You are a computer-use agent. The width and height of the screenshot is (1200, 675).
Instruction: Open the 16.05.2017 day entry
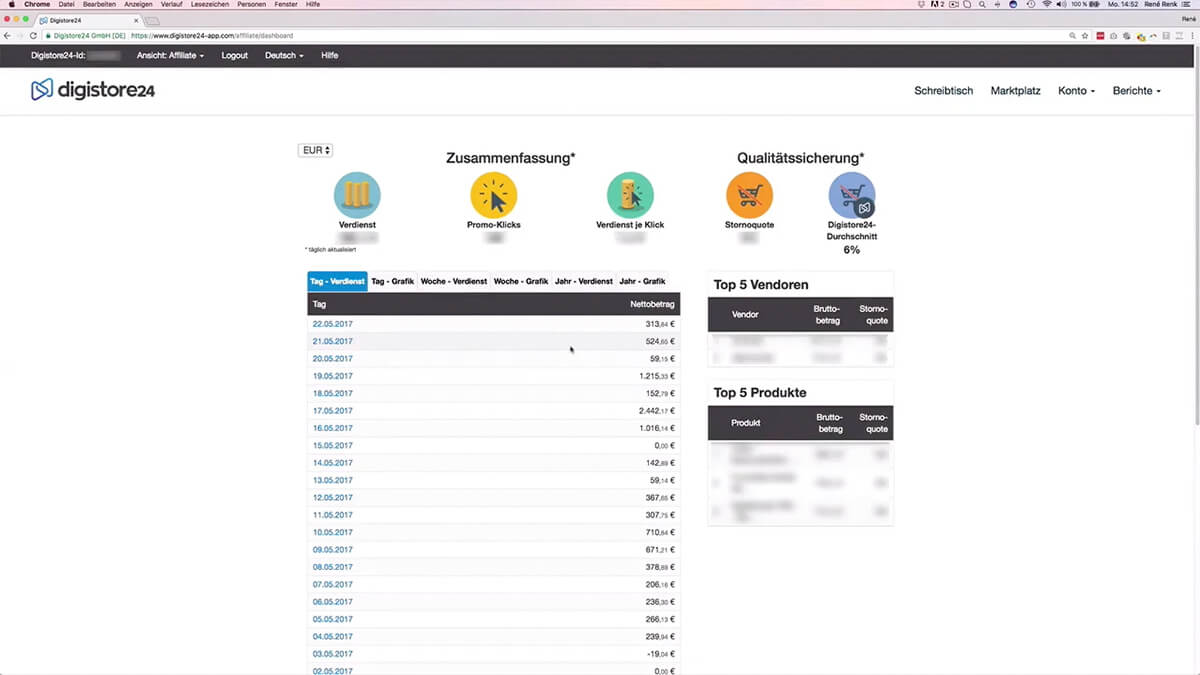tap(333, 428)
